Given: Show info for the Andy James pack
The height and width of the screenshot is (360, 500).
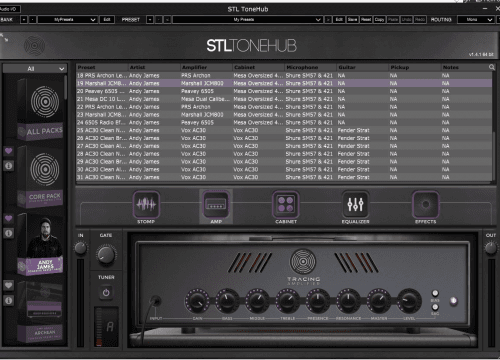Looking at the screenshot, I should point(9,233).
